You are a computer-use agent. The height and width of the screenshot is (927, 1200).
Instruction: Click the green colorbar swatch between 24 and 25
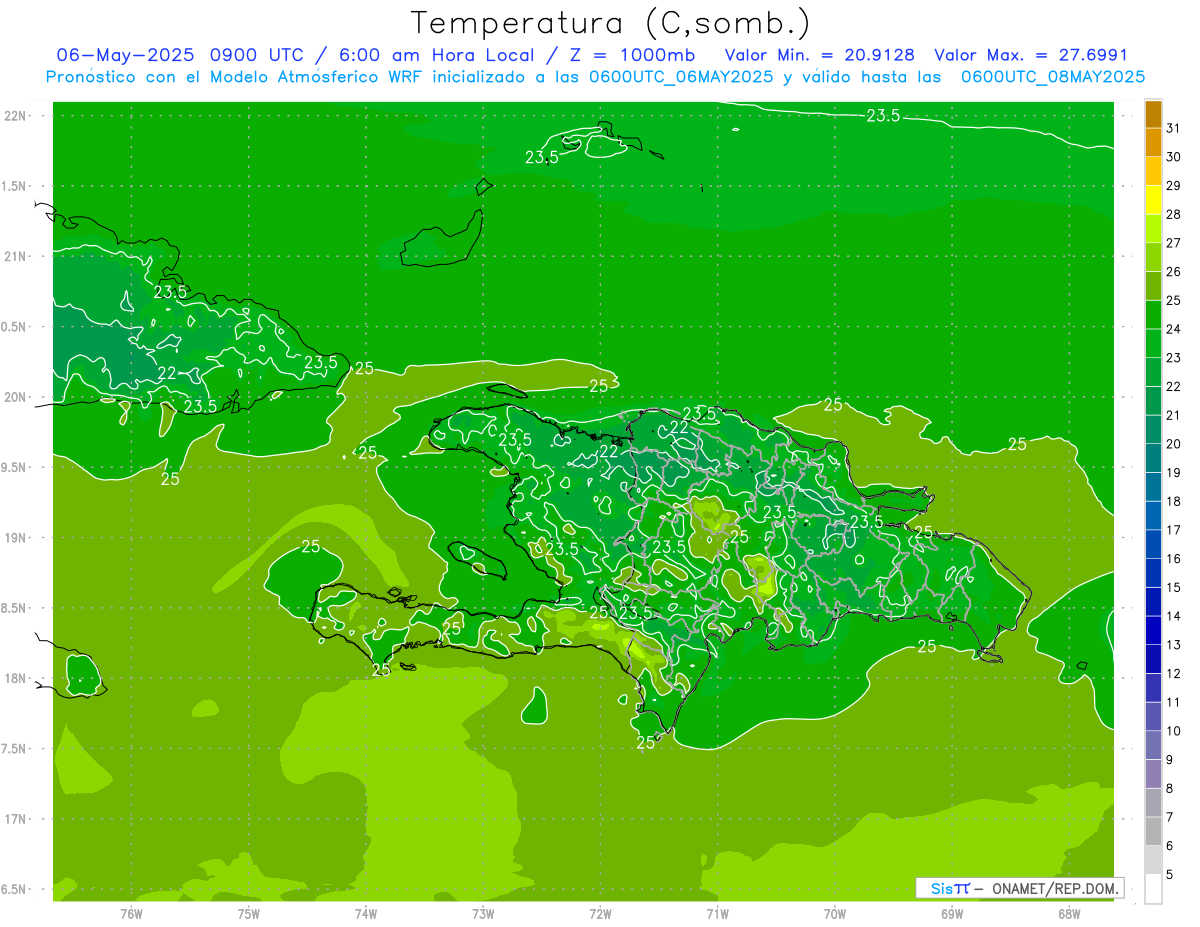pos(1153,315)
